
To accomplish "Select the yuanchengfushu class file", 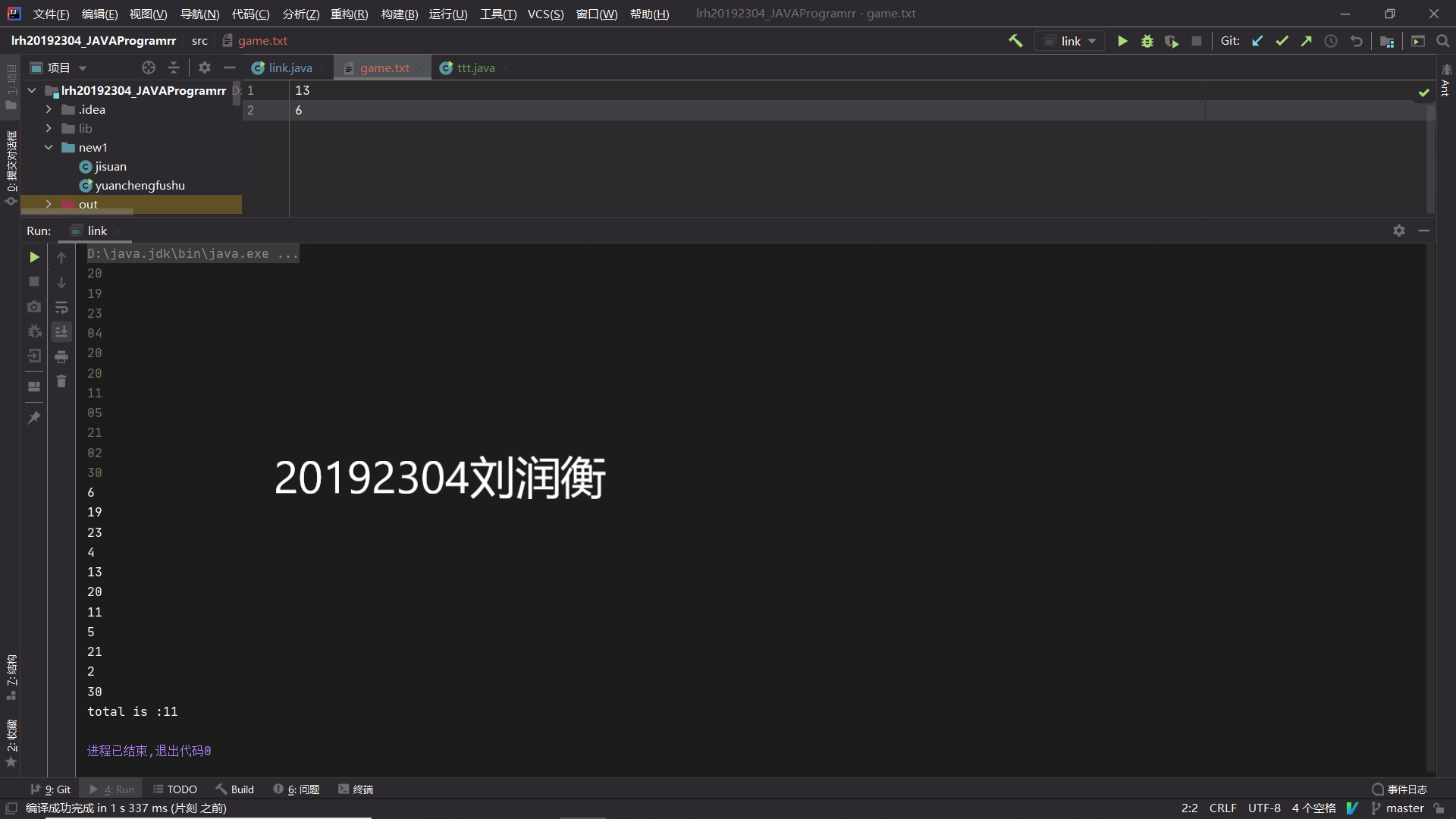I will [x=132, y=185].
